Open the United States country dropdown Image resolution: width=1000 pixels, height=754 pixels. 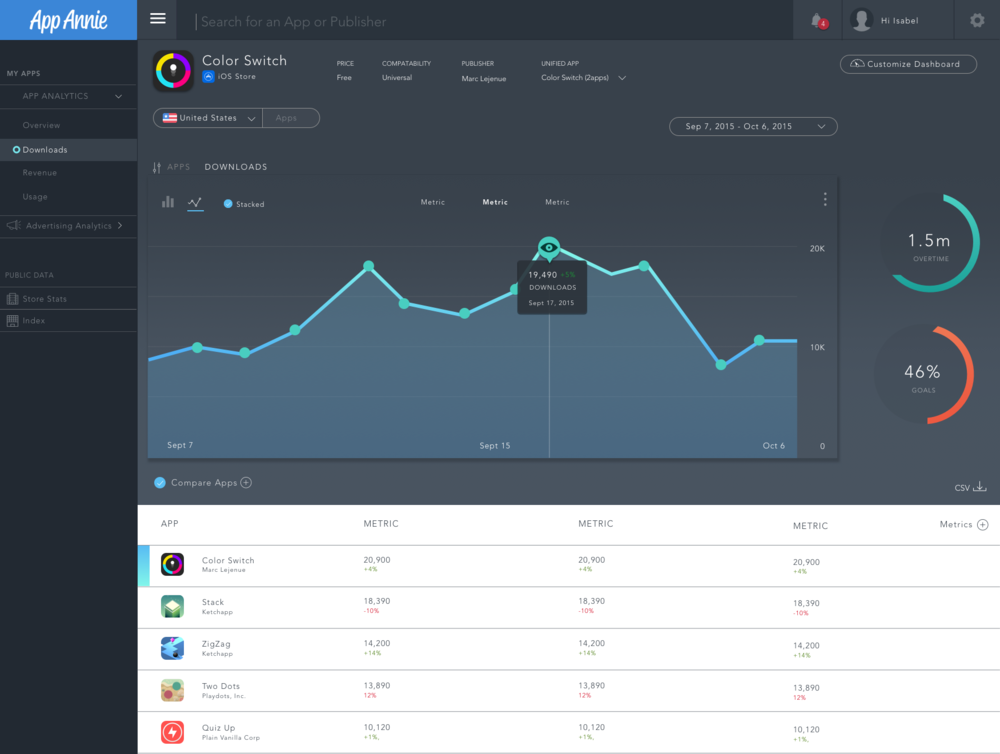coord(208,118)
